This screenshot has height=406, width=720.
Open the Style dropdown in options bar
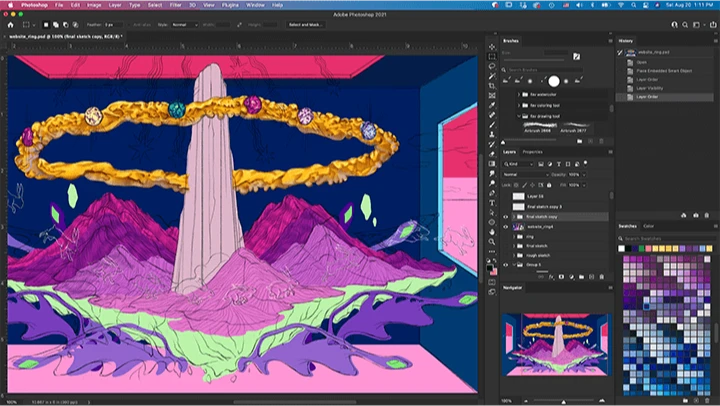184,25
